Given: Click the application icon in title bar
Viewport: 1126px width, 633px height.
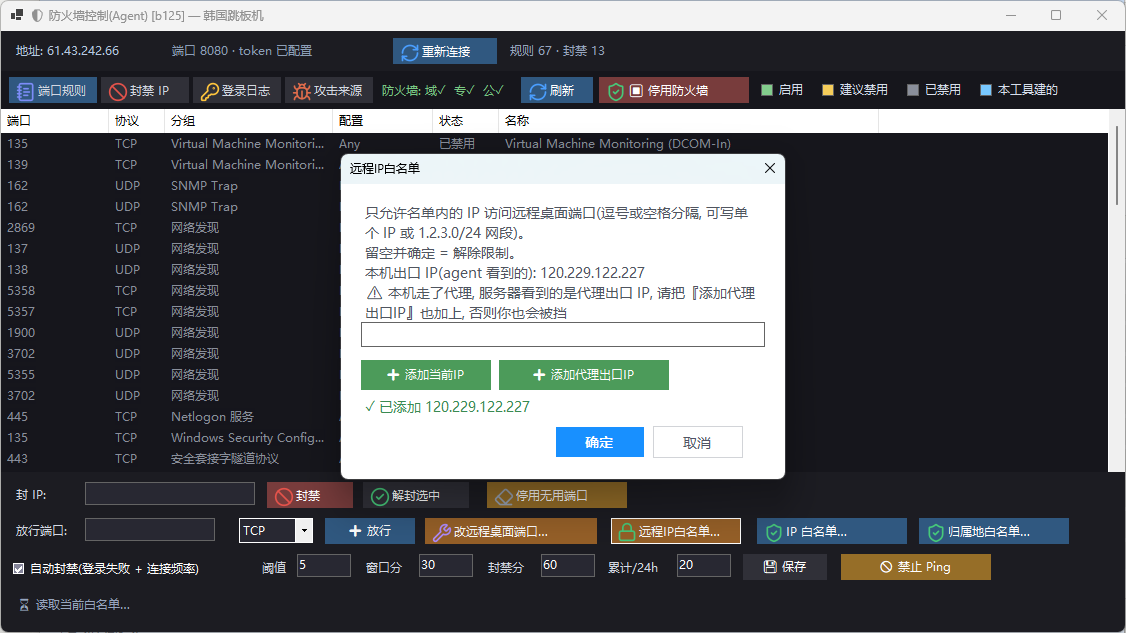Looking at the screenshot, I should [17, 15].
